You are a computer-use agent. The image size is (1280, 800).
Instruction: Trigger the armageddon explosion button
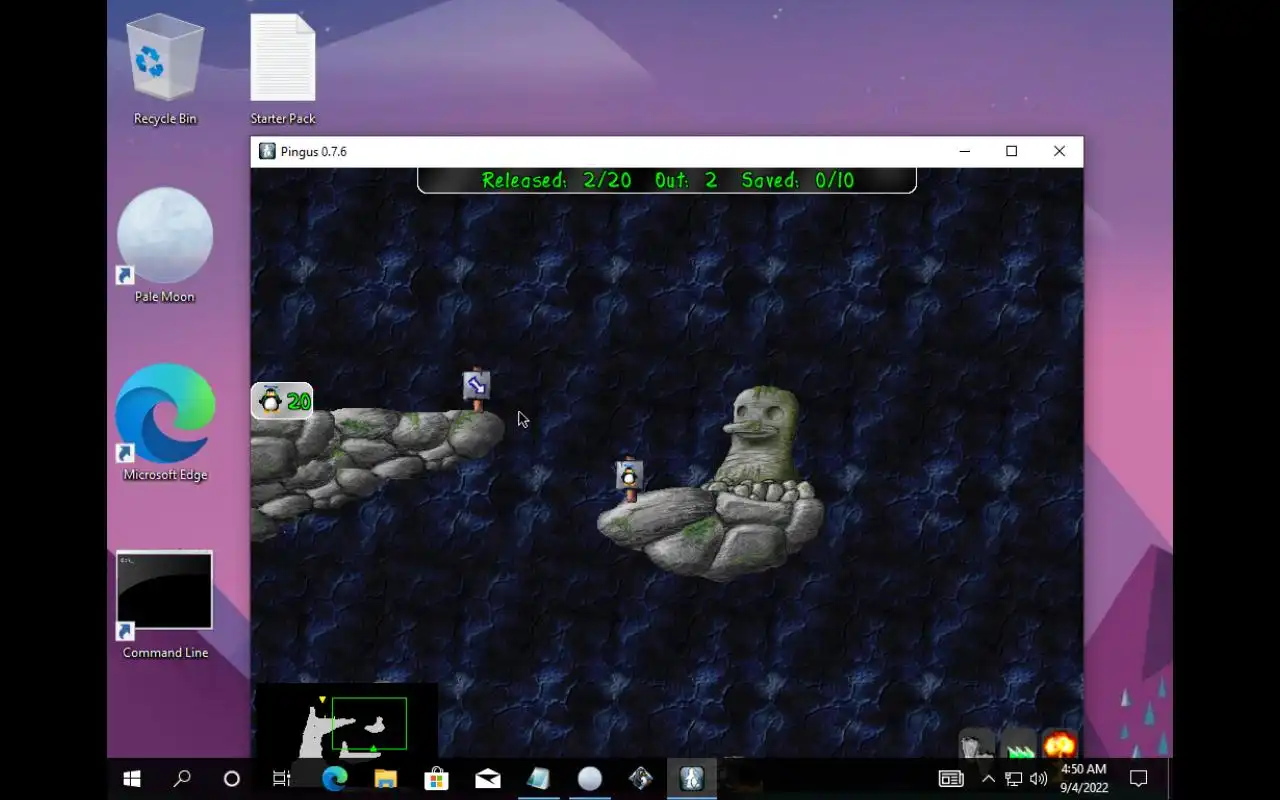point(1060,745)
